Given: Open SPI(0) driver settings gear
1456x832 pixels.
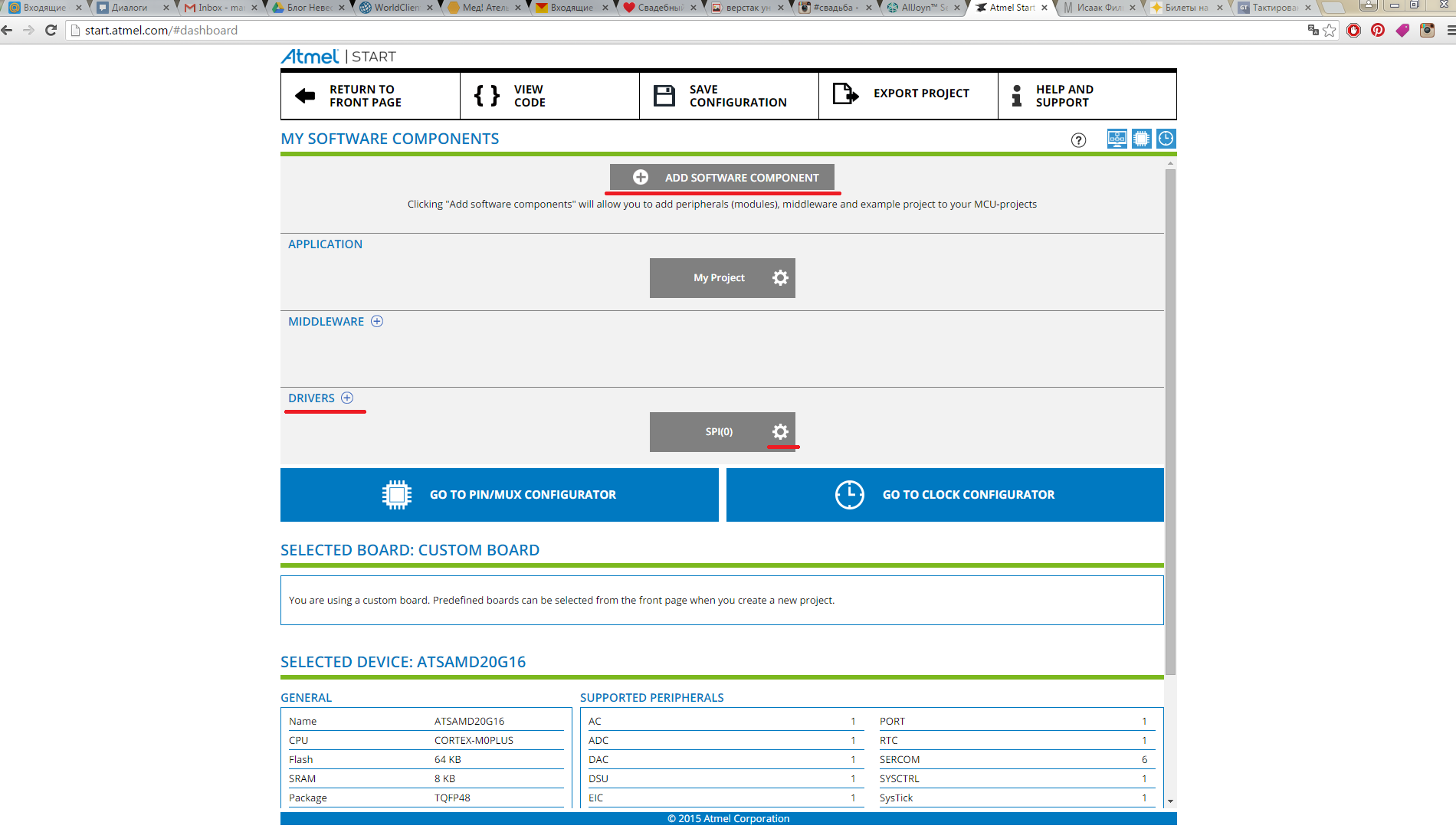Looking at the screenshot, I should click(780, 432).
